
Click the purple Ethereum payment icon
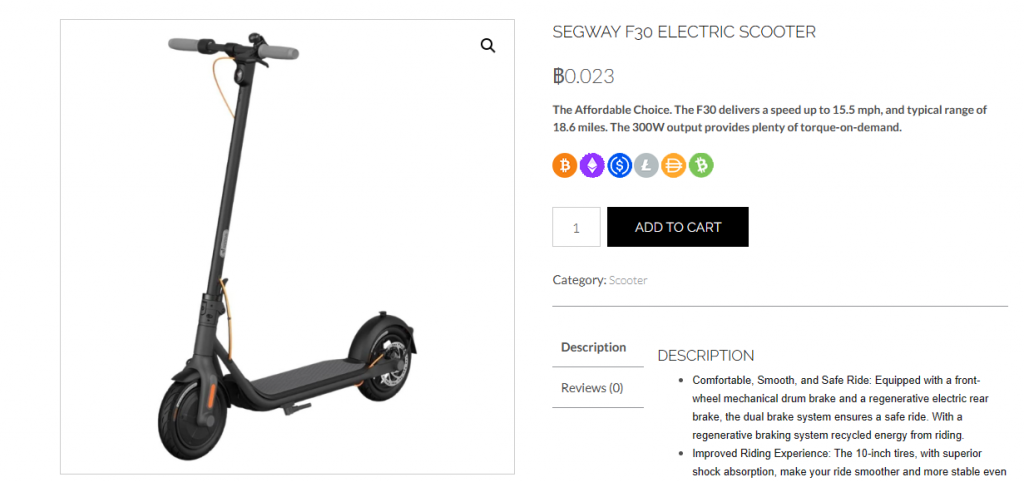[x=592, y=165]
